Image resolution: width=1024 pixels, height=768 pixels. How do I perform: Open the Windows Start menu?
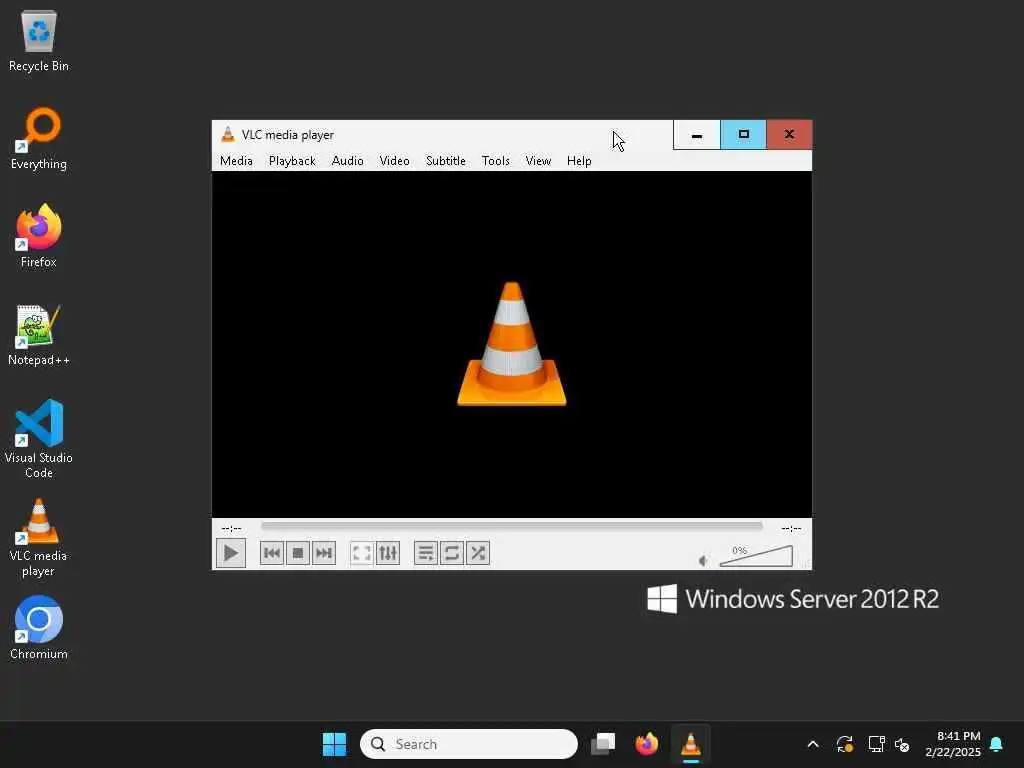click(x=334, y=744)
